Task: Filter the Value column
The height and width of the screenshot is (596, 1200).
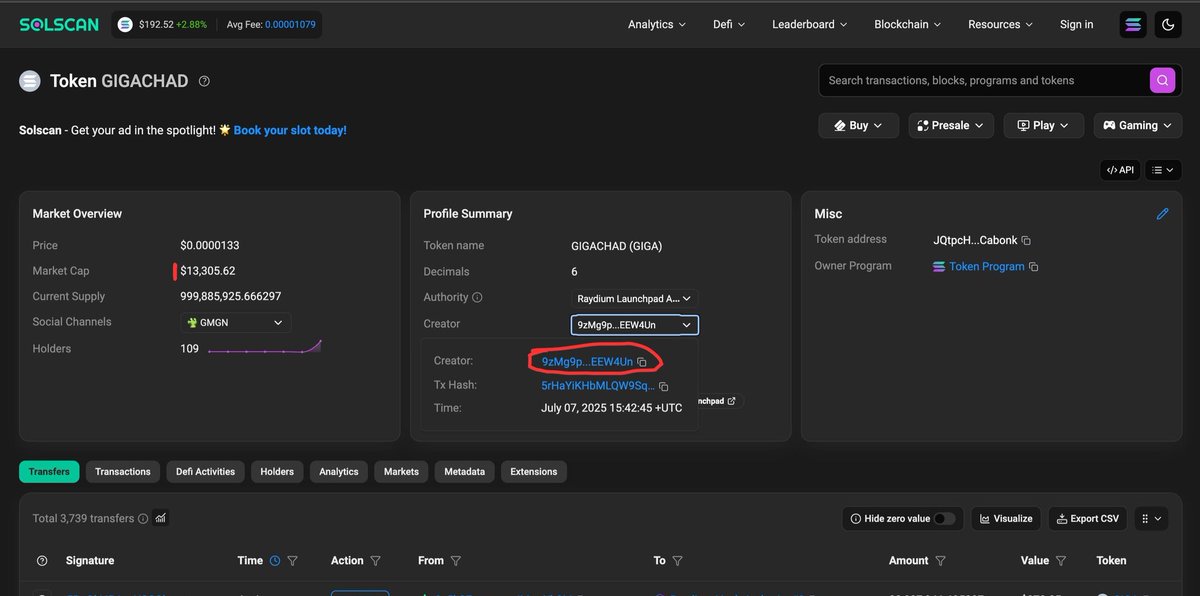Action: pyautogui.click(x=1060, y=561)
